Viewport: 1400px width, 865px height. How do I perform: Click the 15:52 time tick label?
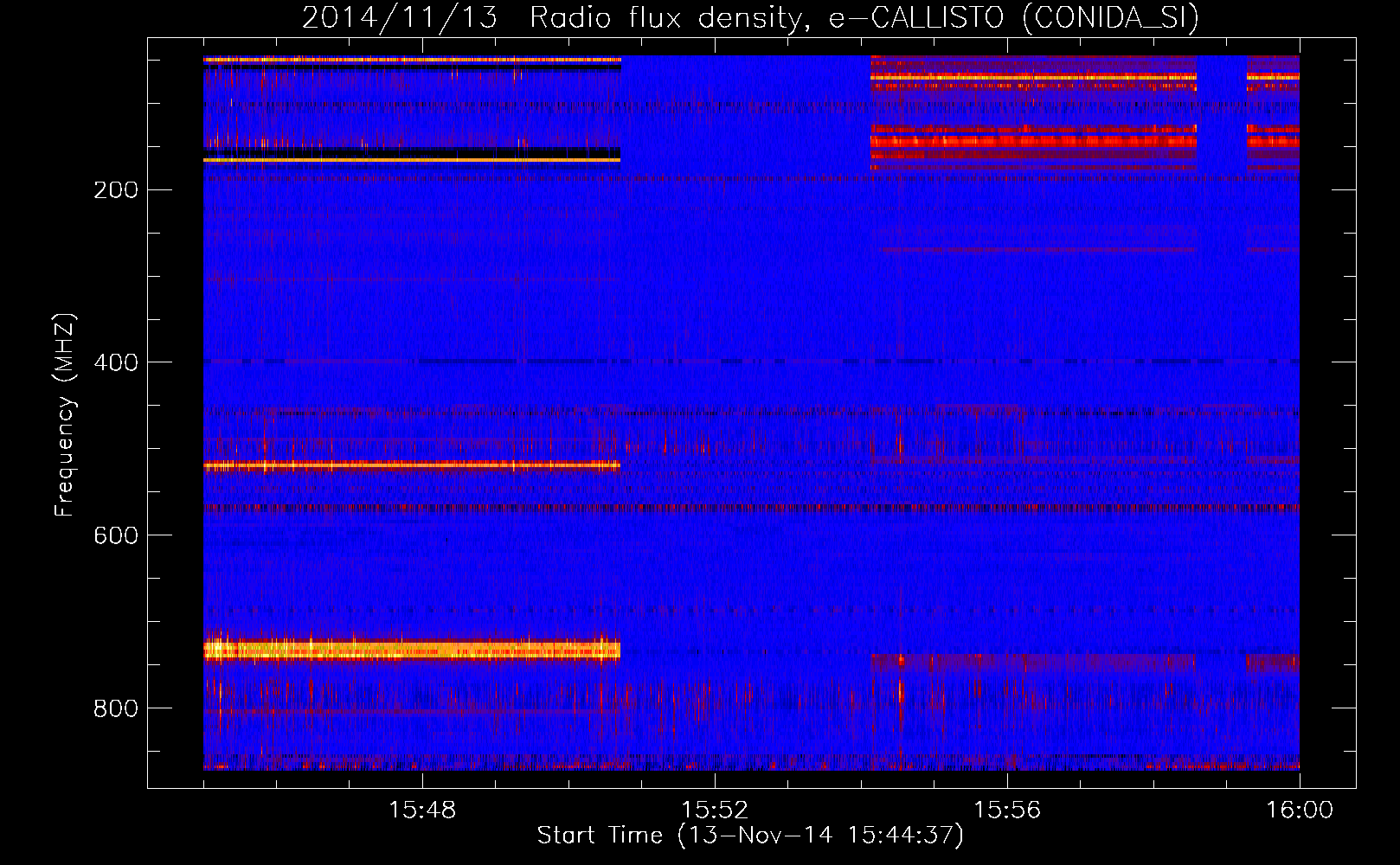point(715,811)
